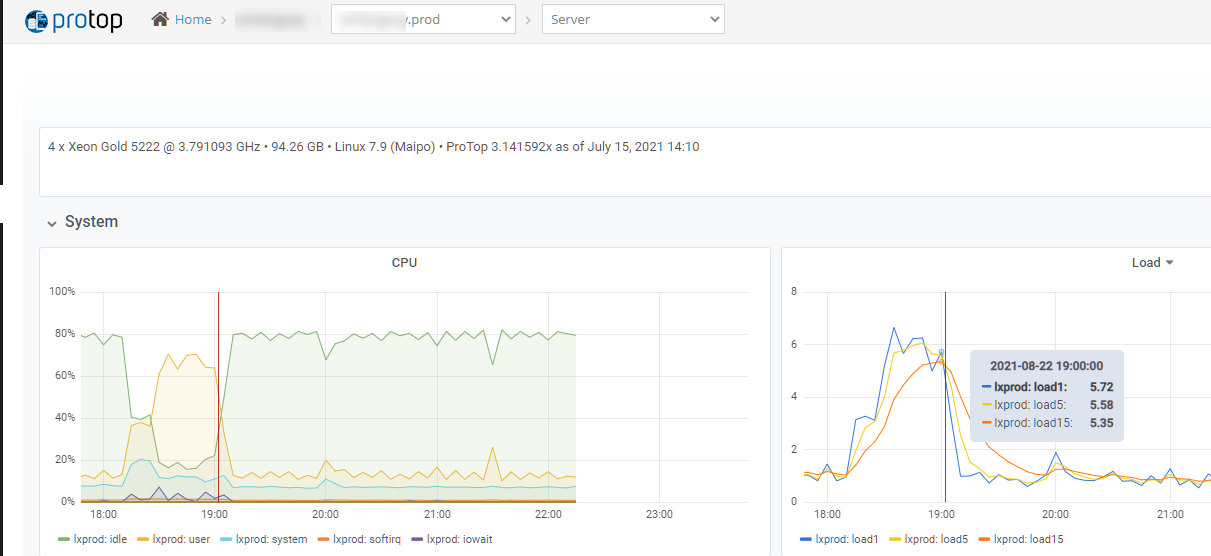This screenshot has height=556, width=1211.
Task: Click the load1 value 5.72 in tooltip
Action: 1101,386
